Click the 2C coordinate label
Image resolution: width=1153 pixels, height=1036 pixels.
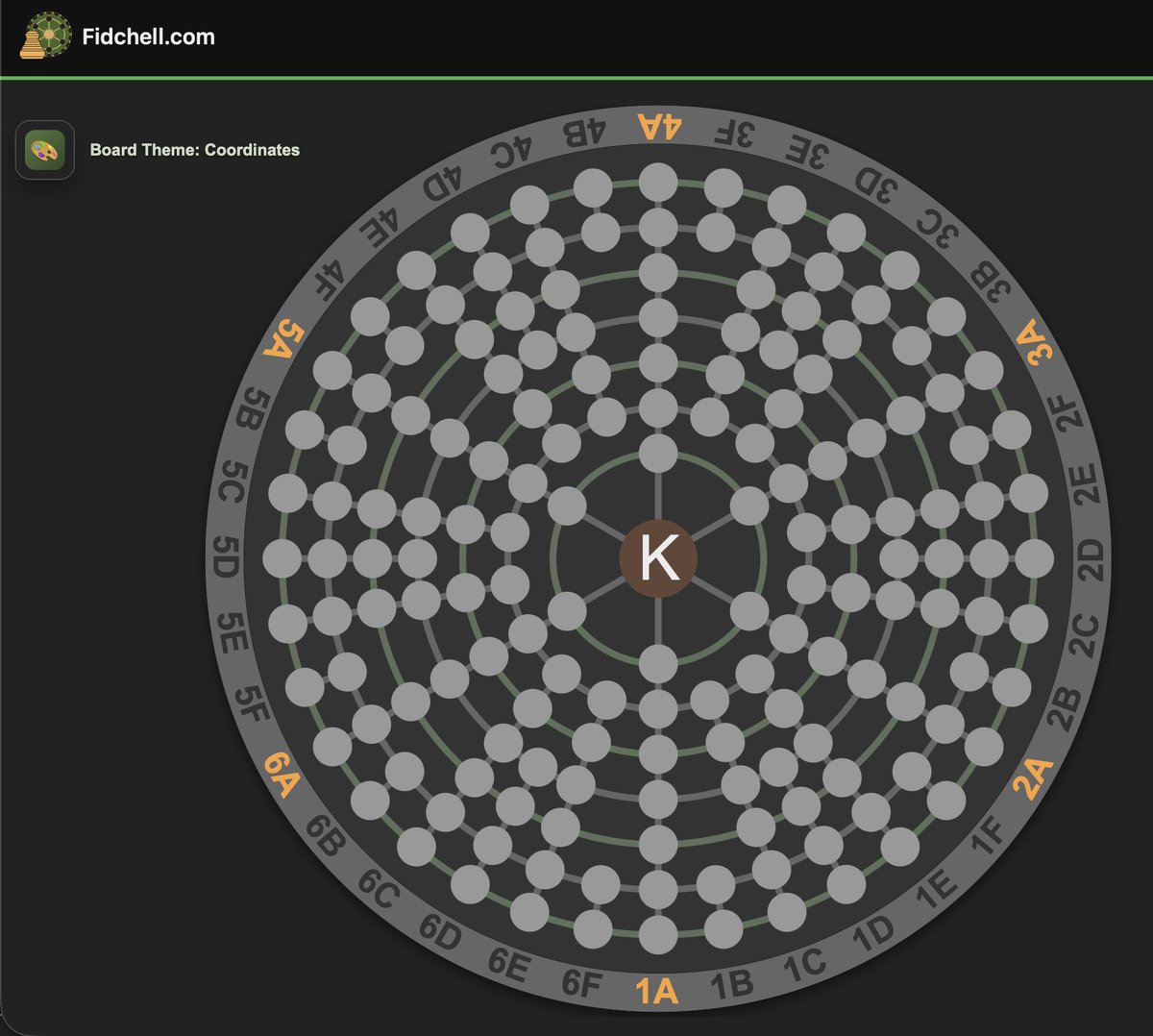pyautogui.click(x=1084, y=635)
